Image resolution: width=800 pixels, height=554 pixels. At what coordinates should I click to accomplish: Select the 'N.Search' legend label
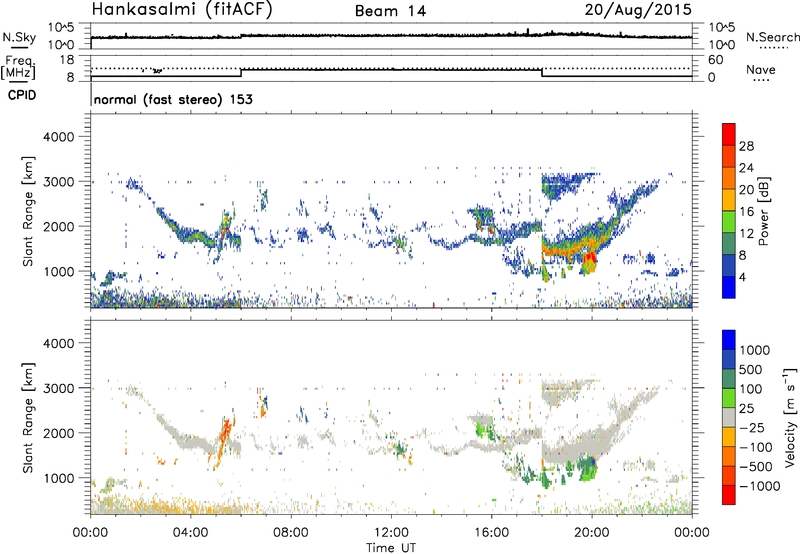click(x=772, y=37)
